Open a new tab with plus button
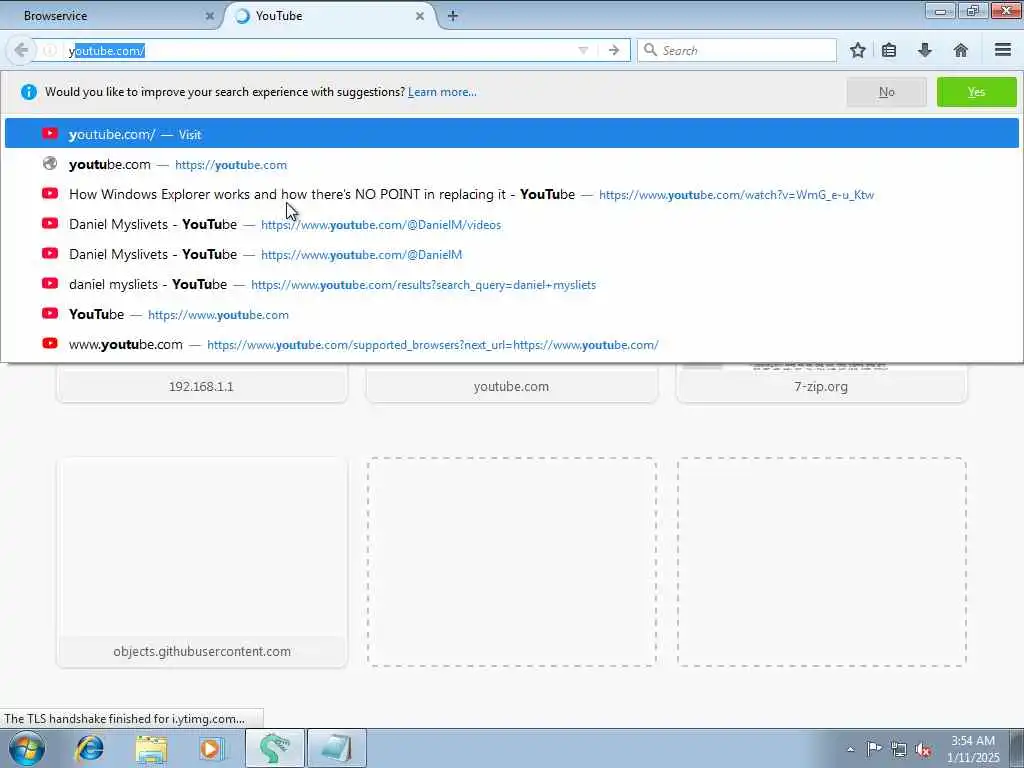The height and width of the screenshot is (768, 1024). pos(453,16)
